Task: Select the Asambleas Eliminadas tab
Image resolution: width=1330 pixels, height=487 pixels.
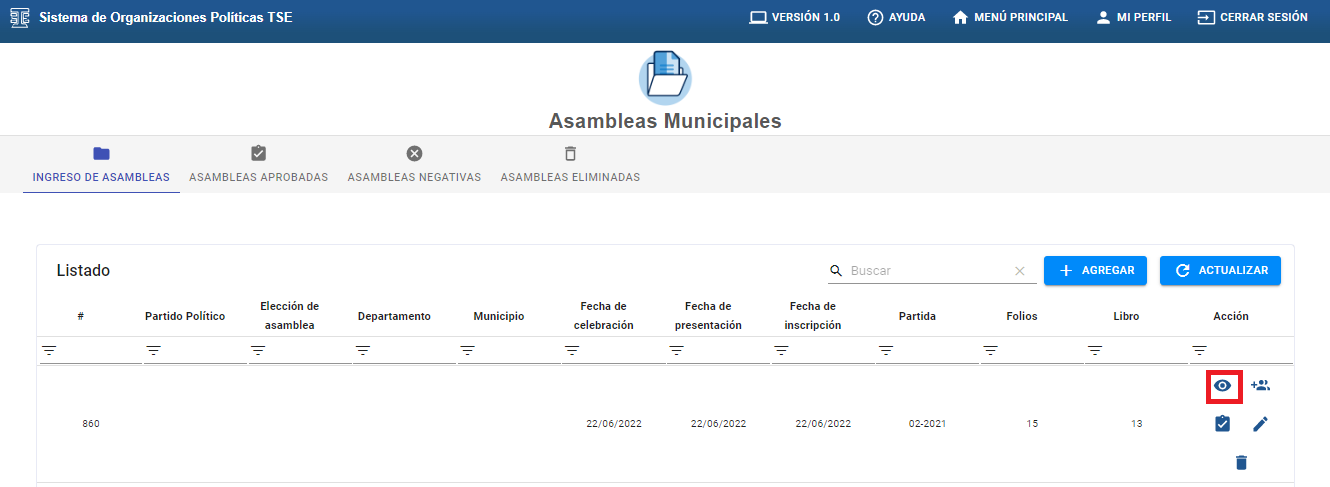Action: tap(570, 165)
